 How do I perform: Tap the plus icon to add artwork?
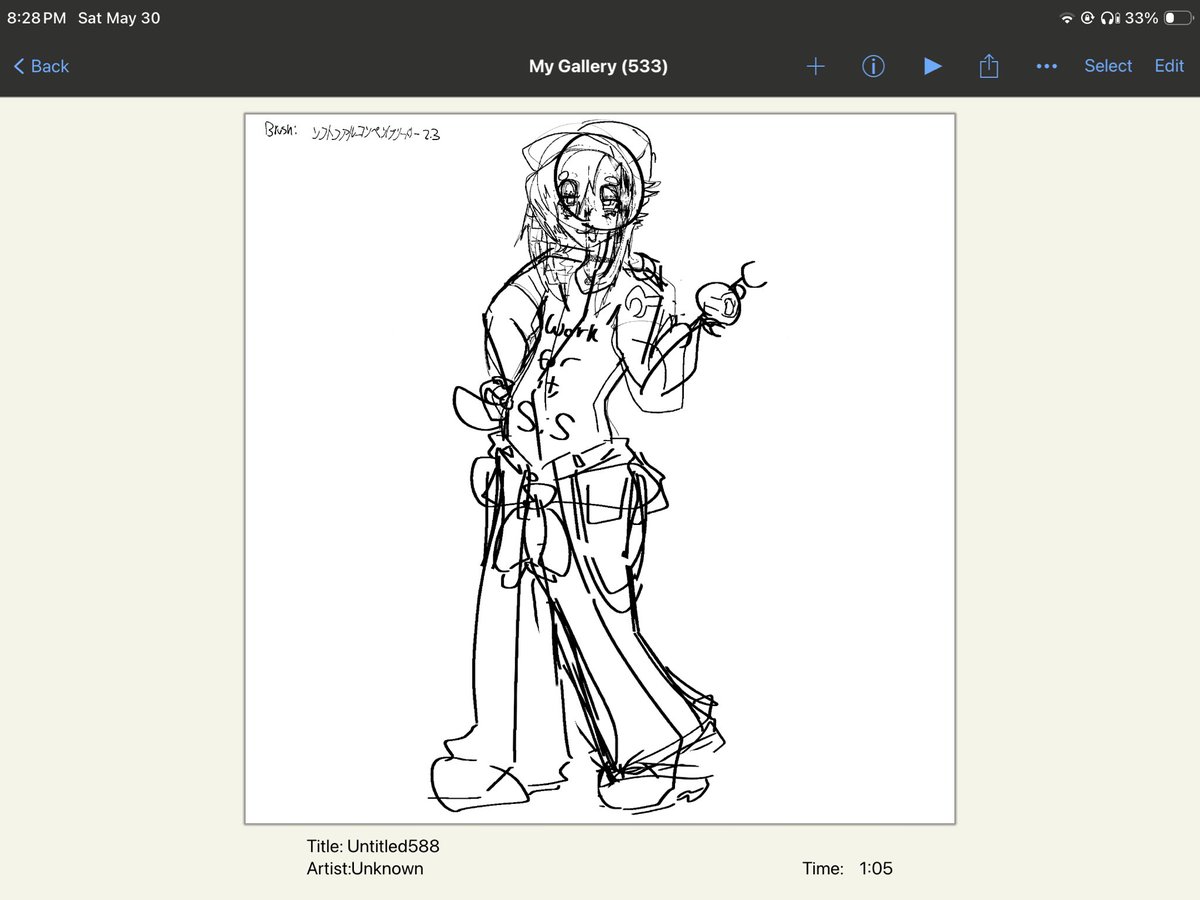815,66
